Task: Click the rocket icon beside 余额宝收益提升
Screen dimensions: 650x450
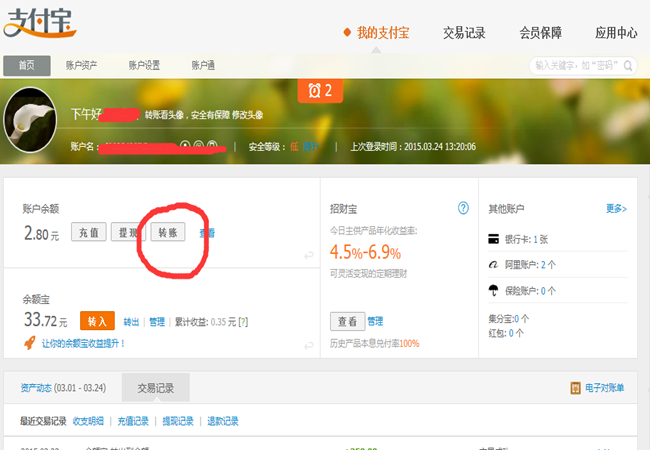Action: pyautogui.click(x=29, y=343)
